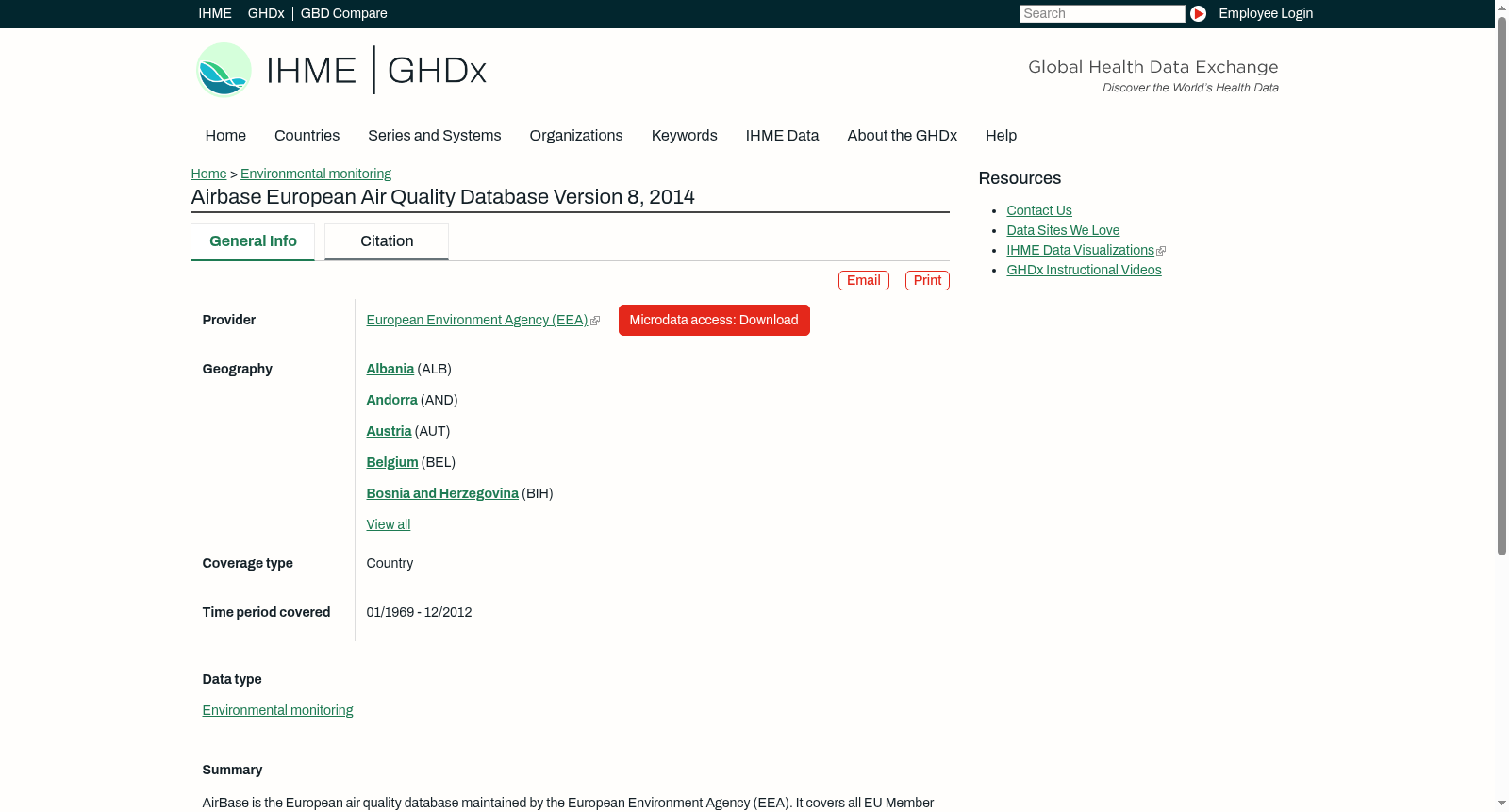The image size is (1509, 812).
Task: Click the 'Summary' section heading
Action: click(x=232, y=770)
